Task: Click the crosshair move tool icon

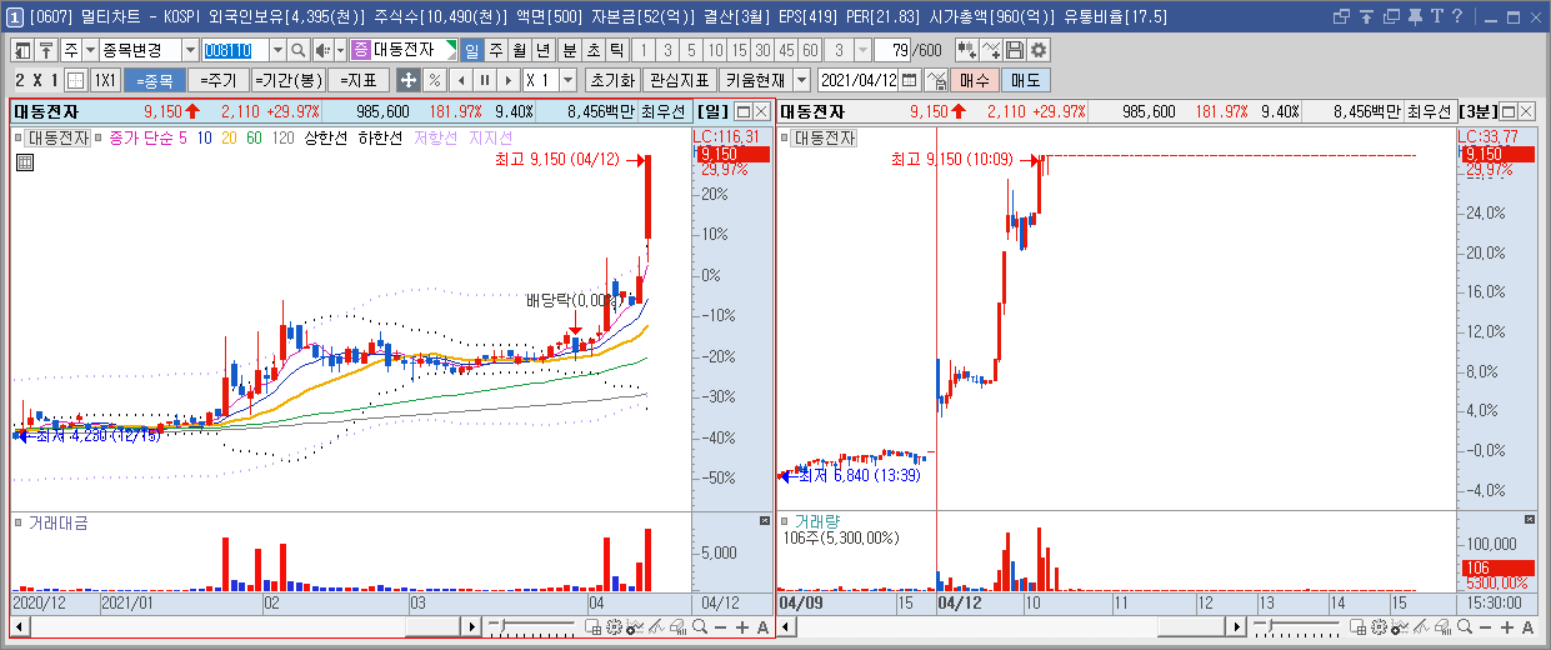Action: pos(408,80)
